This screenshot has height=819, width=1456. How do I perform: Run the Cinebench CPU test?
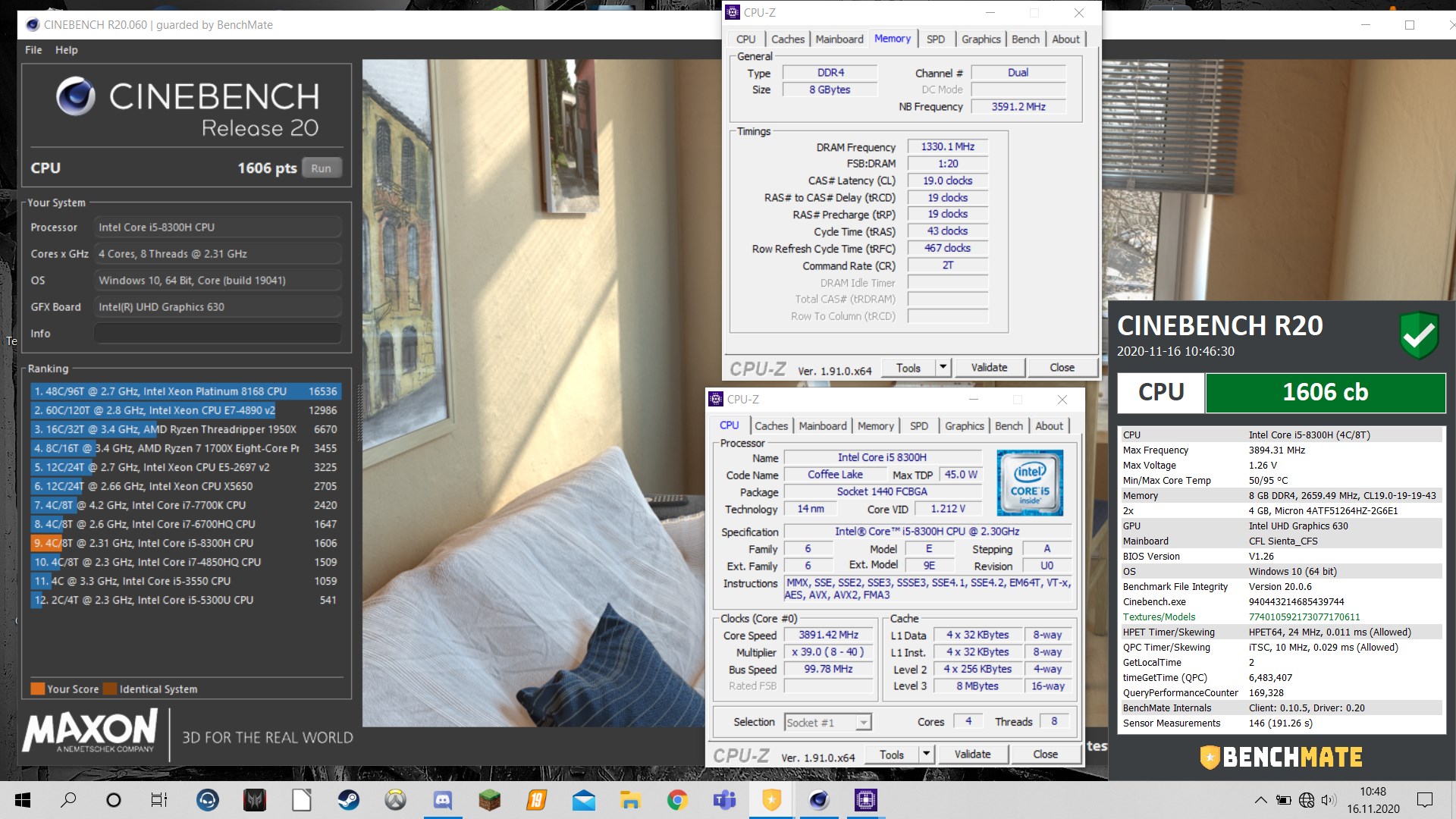coord(322,168)
